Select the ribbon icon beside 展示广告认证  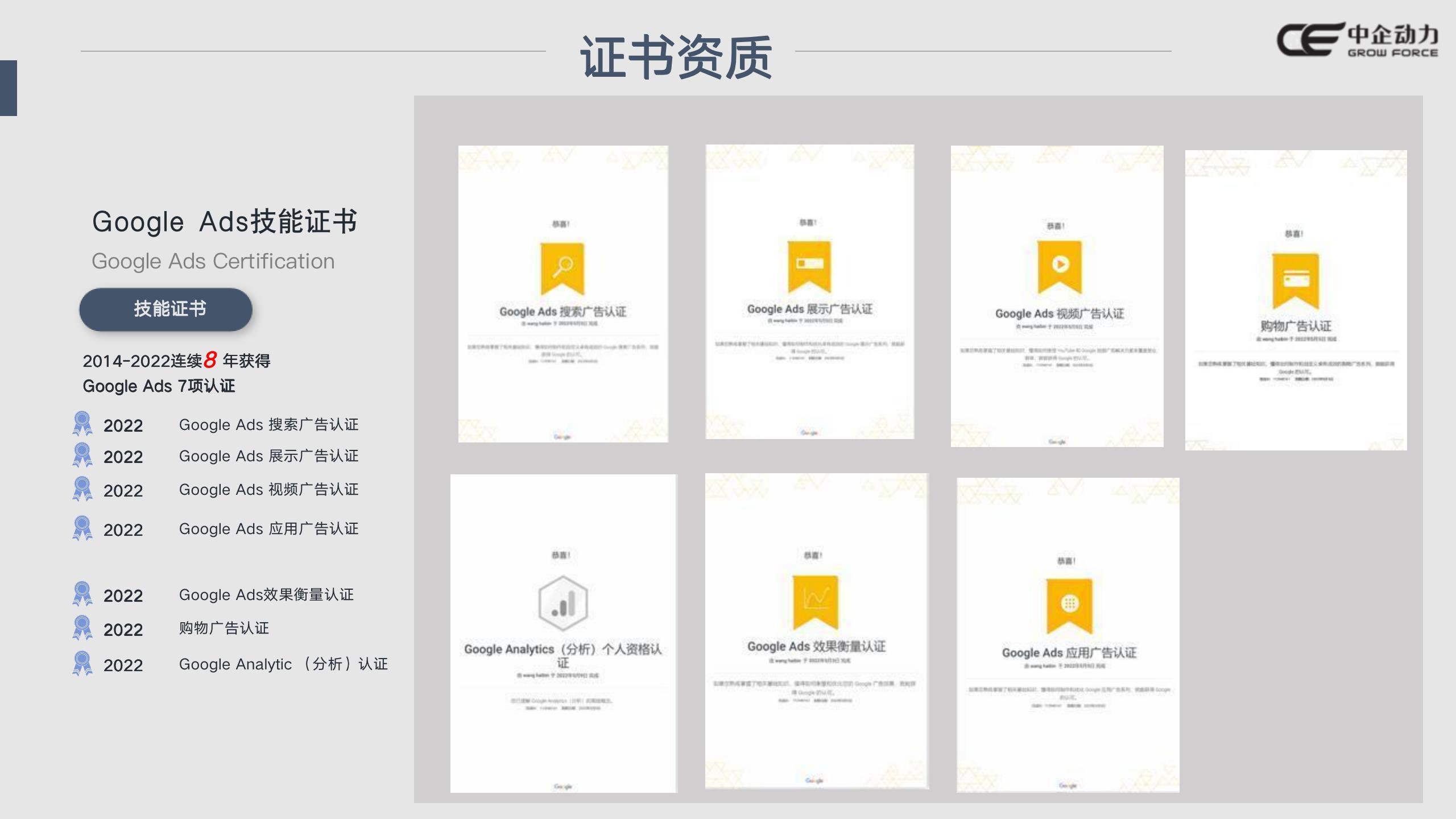click(x=82, y=456)
